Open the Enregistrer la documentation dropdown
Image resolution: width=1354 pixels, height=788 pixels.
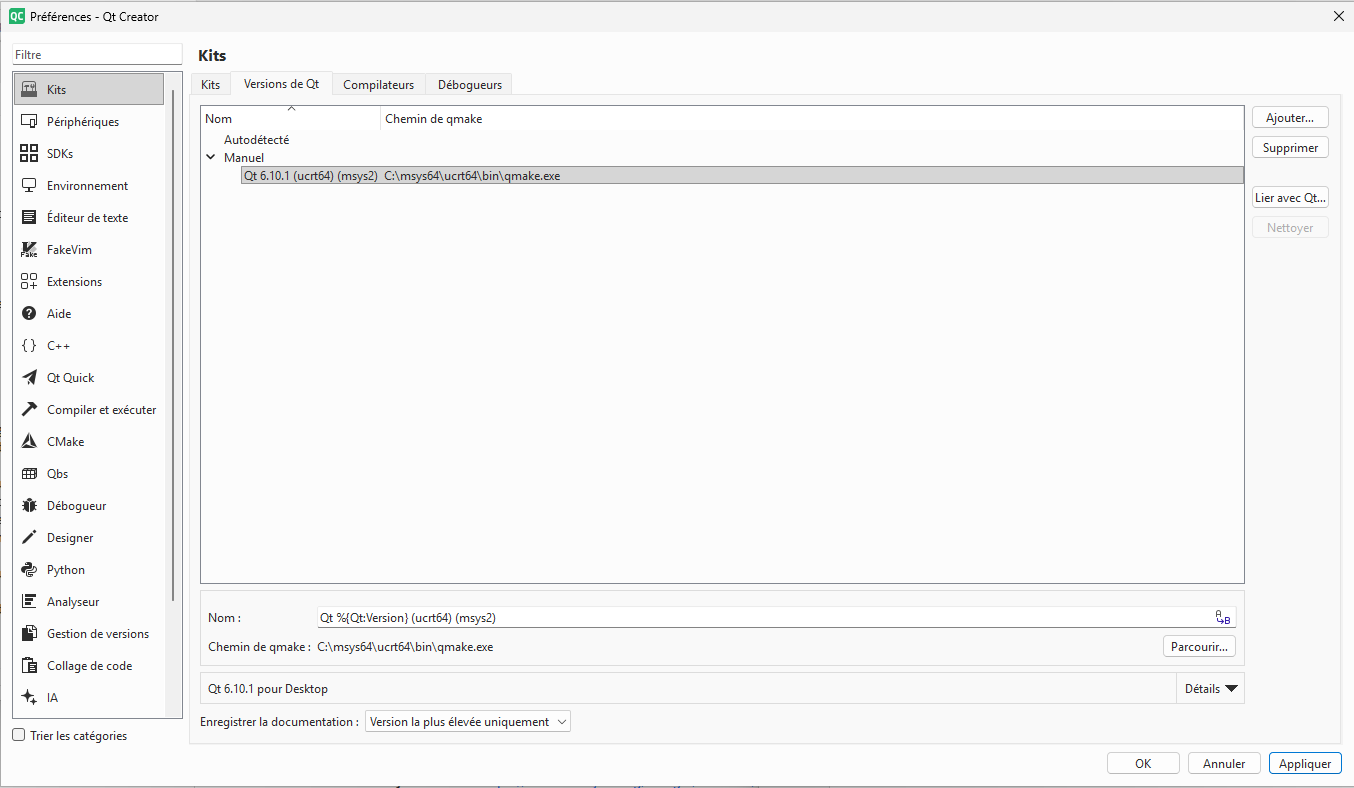click(467, 721)
